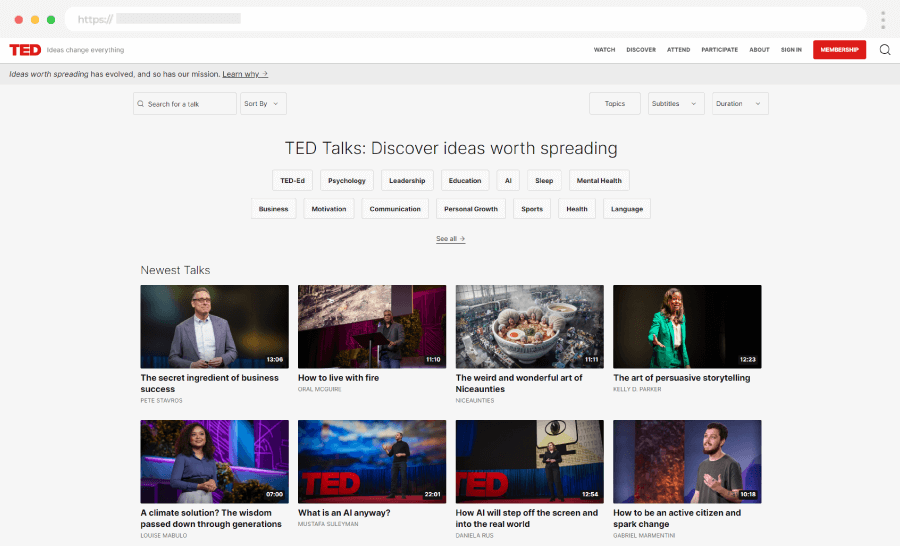Screen dimensions: 900x546
Task: Select the Leadership topic chip
Action: (407, 180)
